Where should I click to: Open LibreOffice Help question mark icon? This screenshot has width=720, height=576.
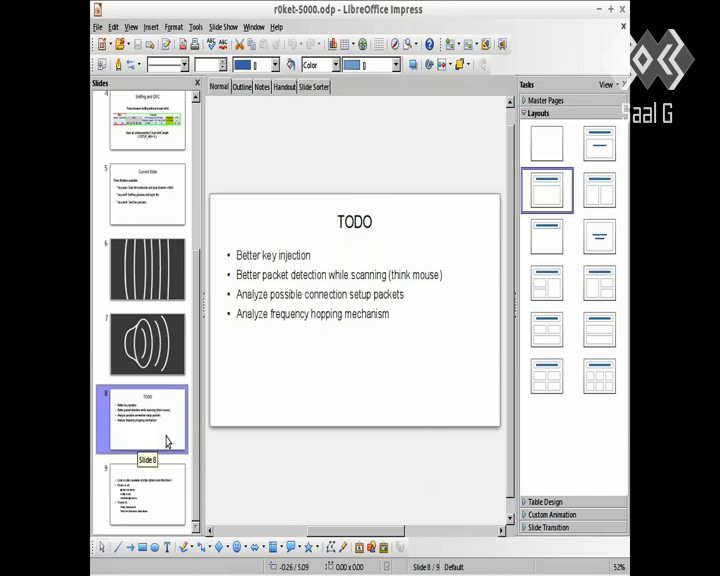click(429, 44)
